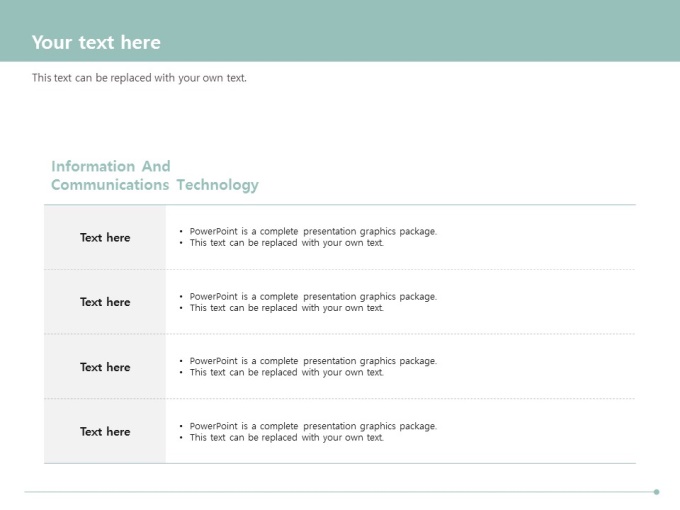This screenshot has height=510, width=680.
Task: Select the dotted divider between first and second rows
Action: pyautogui.click(x=400, y=270)
